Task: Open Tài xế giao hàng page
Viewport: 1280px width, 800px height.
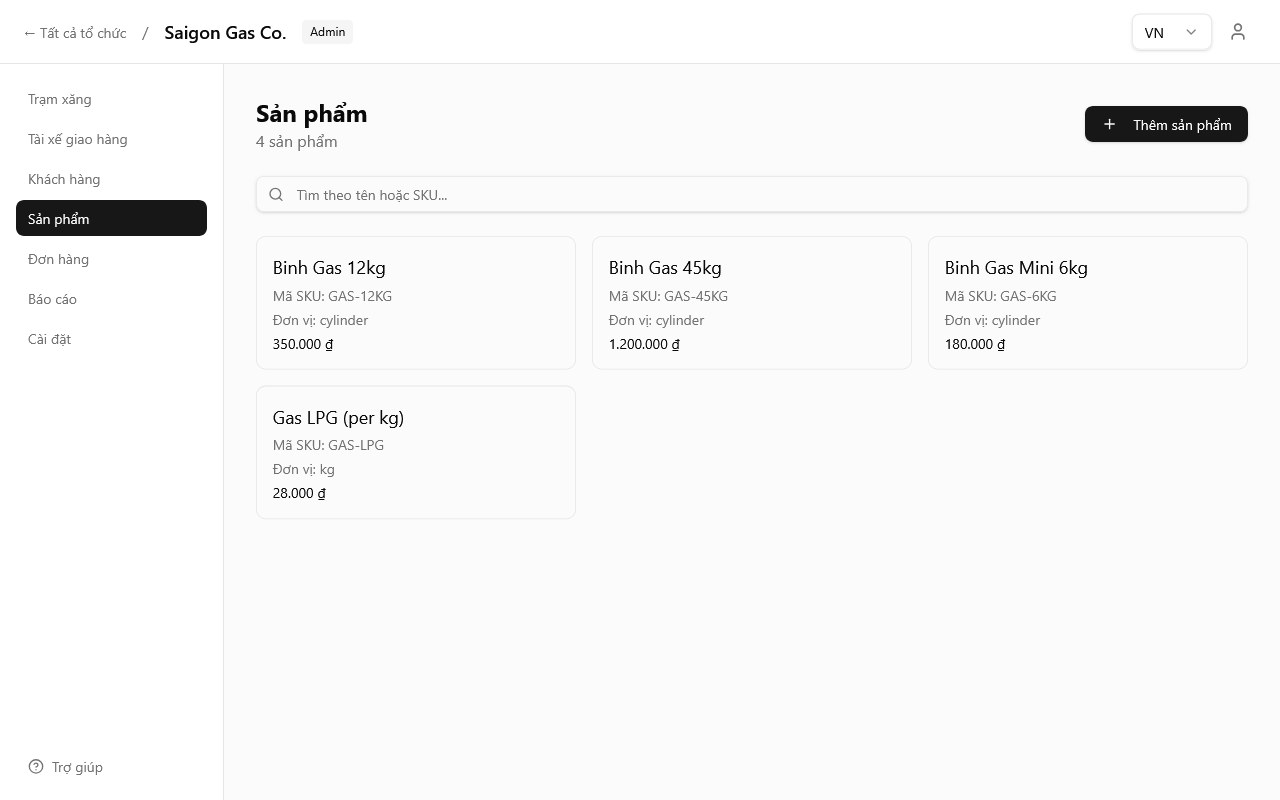Action: click(78, 139)
